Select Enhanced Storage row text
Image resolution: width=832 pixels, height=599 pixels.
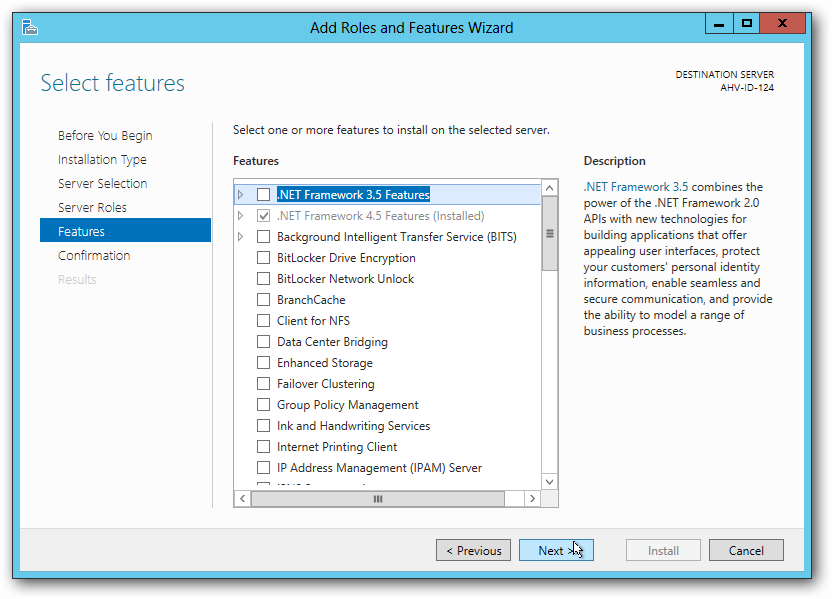point(325,363)
